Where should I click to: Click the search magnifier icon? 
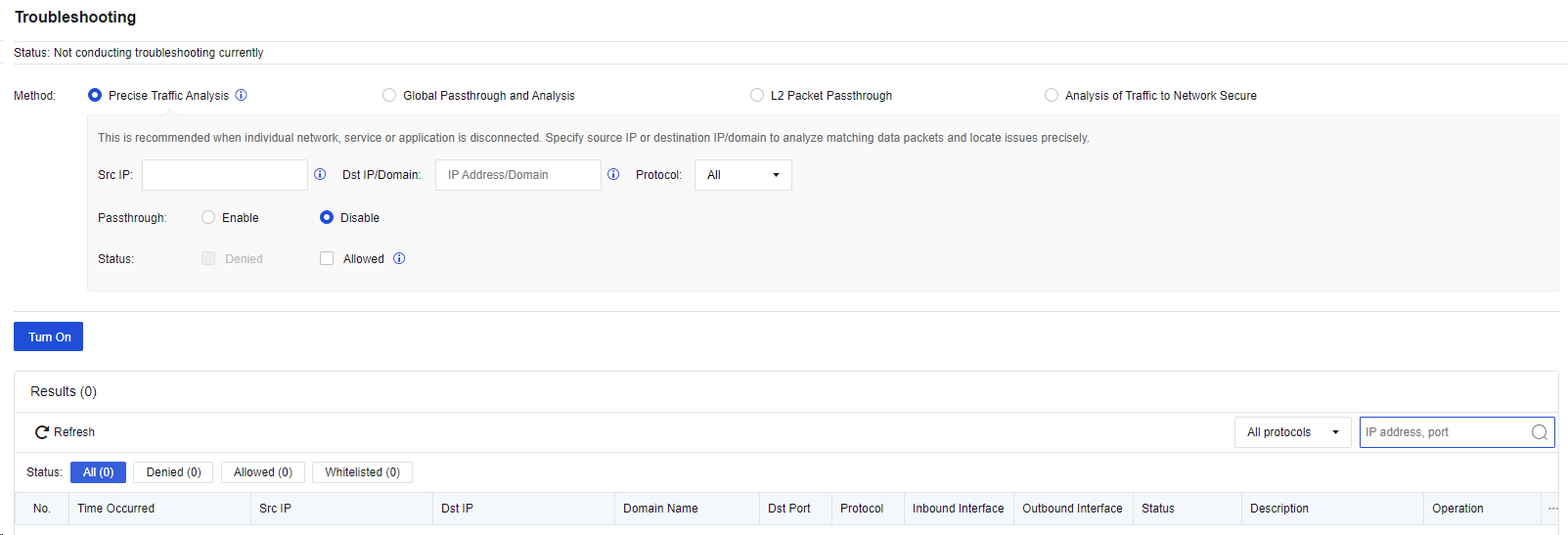coord(1539,432)
